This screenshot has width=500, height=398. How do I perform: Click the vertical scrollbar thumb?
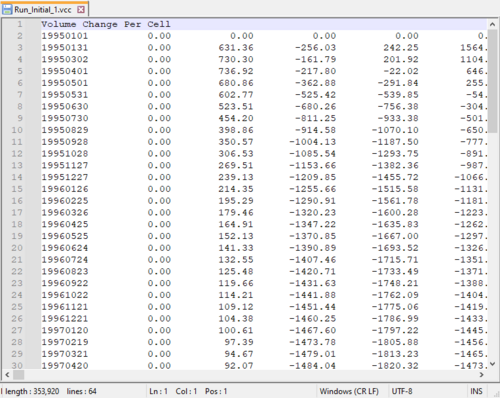point(492,81)
